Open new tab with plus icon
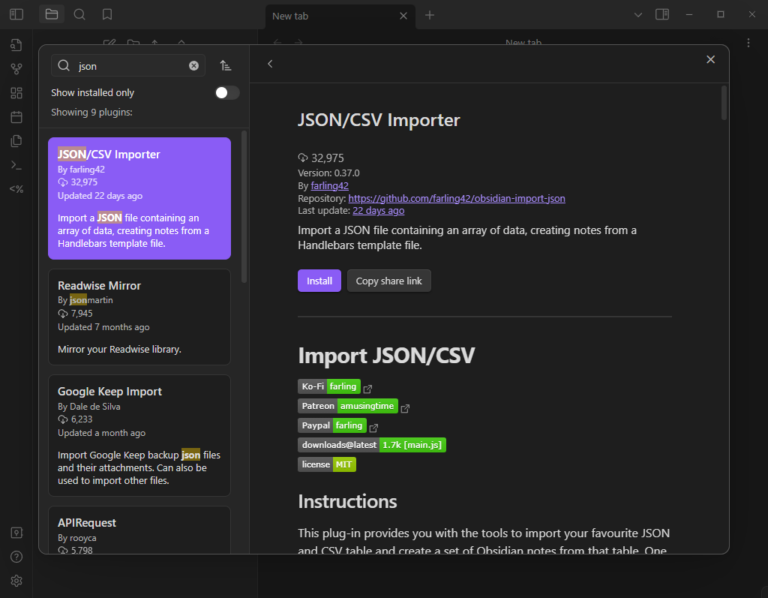This screenshot has height=598, width=768. [x=430, y=15]
